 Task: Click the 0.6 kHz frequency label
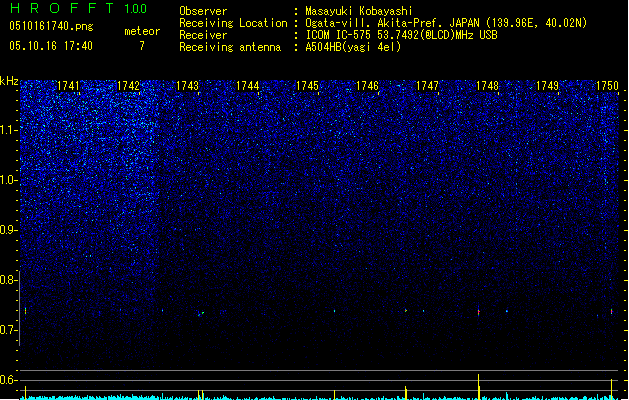coord(8,380)
